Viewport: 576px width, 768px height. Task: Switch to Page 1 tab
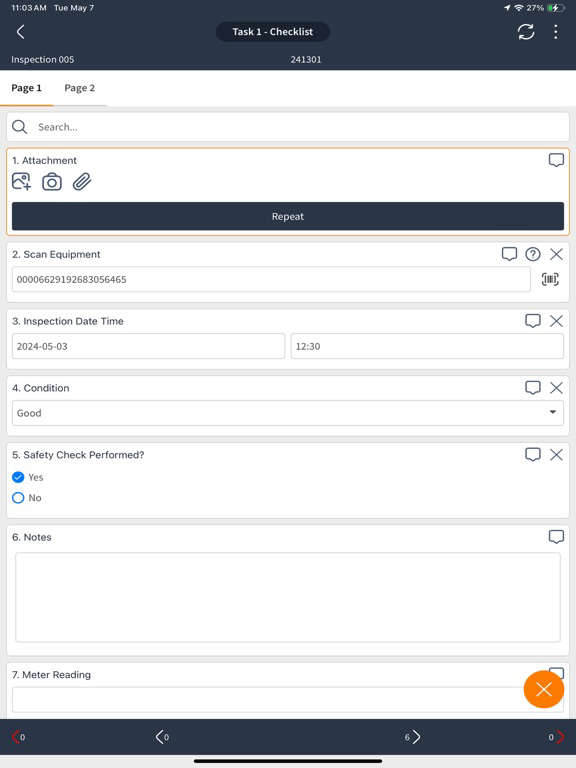[26, 88]
